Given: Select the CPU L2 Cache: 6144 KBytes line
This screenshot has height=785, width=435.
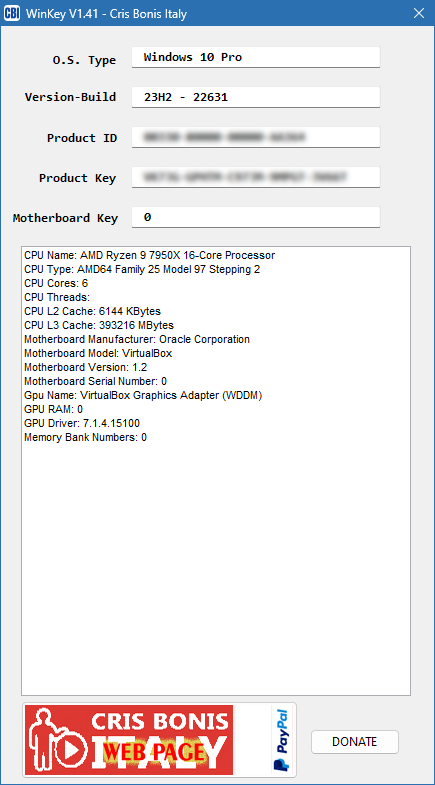Looking at the screenshot, I should (x=93, y=311).
